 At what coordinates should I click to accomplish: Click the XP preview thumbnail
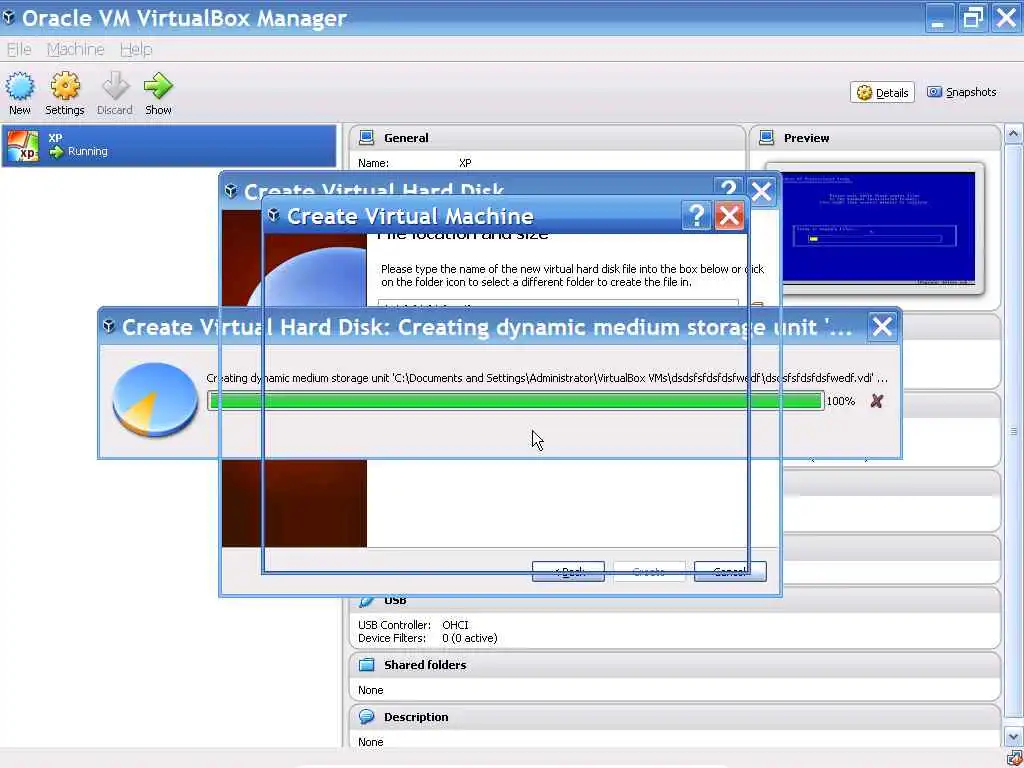coord(878,228)
